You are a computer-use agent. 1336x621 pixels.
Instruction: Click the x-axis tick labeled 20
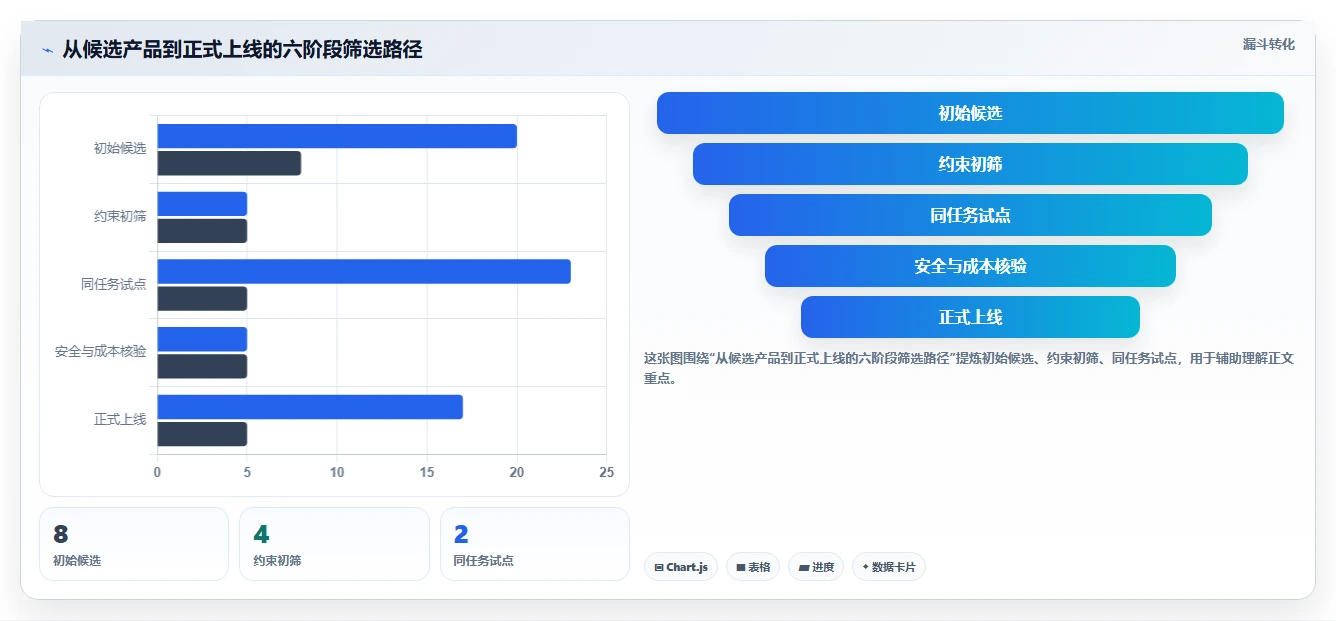pos(517,472)
